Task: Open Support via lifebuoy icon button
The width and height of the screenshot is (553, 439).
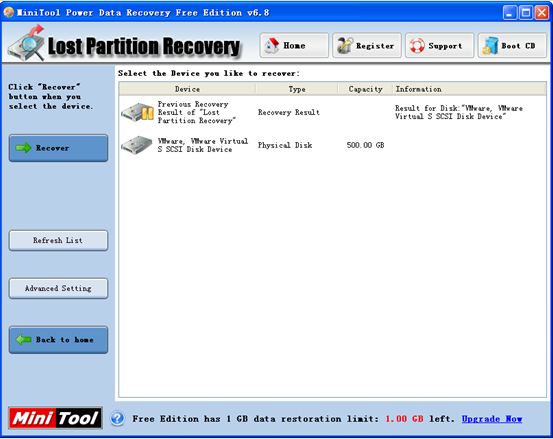Action: pyautogui.click(x=439, y=45)
